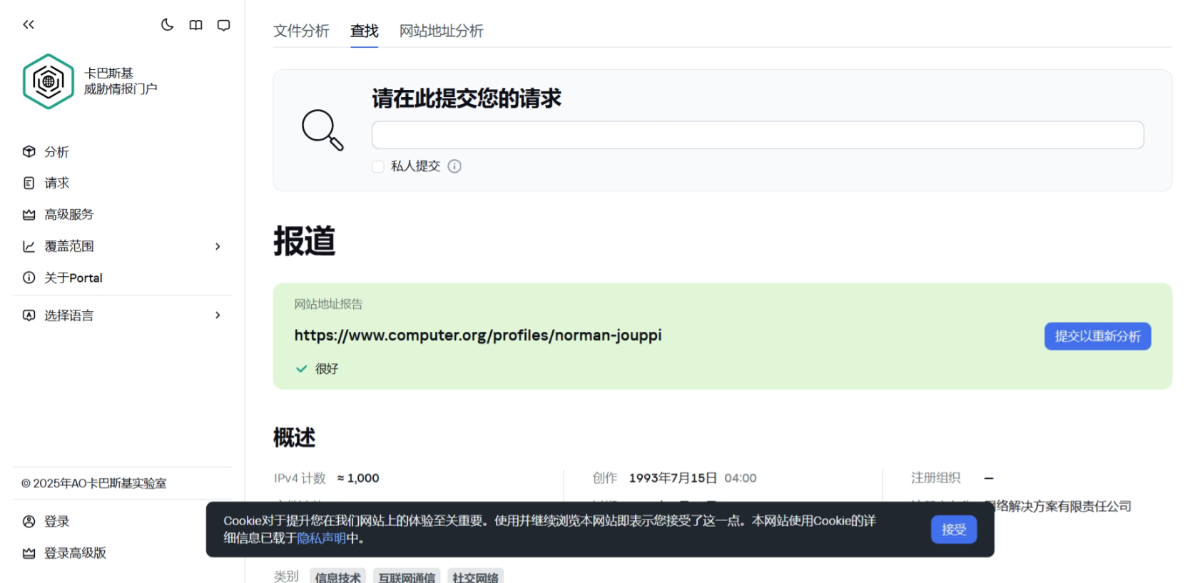Click the 1993年7月15日 creation date
This screenshot has width=1200, height=583.
pyautogui.click(x=674, y=478)
